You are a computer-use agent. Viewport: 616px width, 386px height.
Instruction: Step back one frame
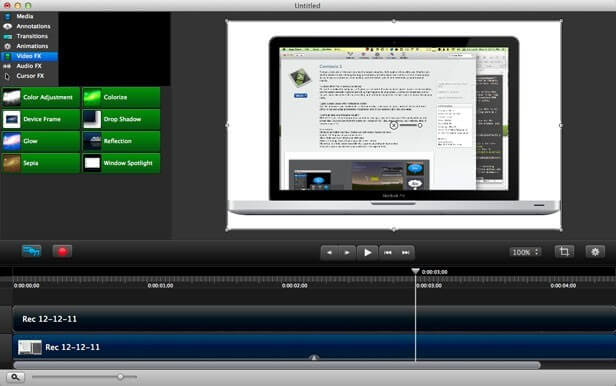pos(329,252)
